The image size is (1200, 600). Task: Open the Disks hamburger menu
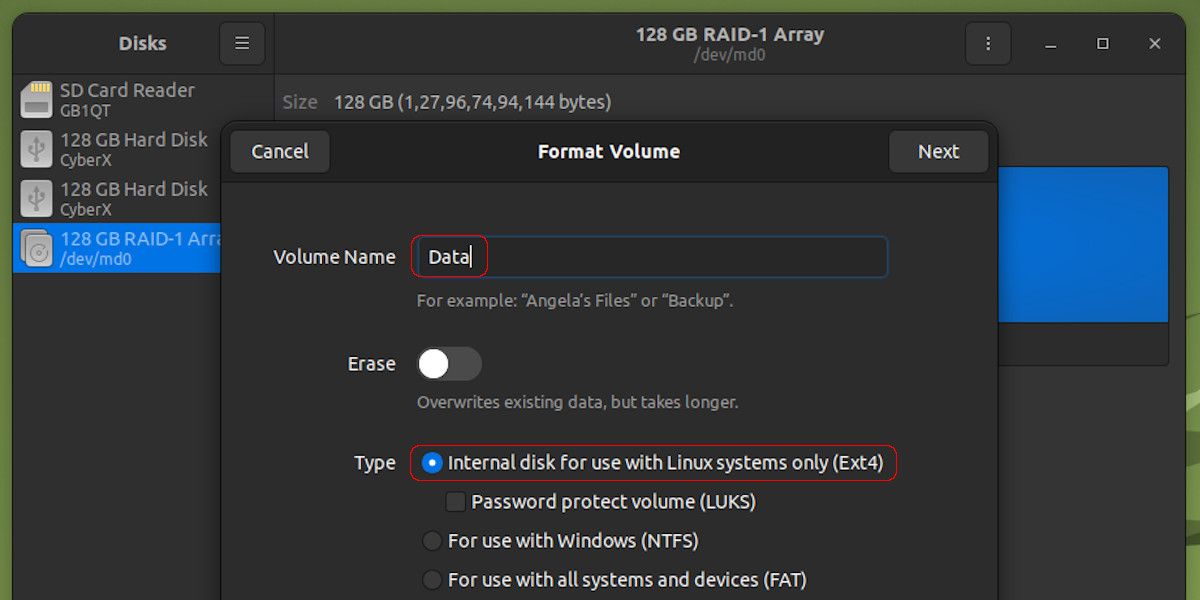(x=242, y=43)
